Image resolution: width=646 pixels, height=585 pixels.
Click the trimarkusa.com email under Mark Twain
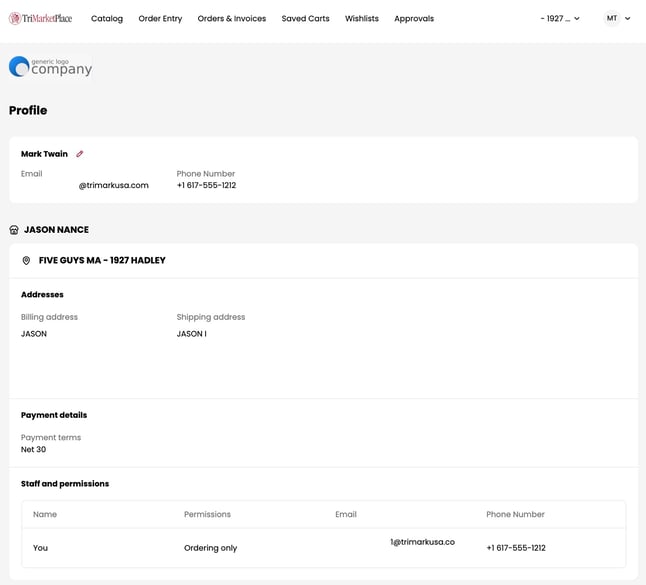click(x=113, y=185)
